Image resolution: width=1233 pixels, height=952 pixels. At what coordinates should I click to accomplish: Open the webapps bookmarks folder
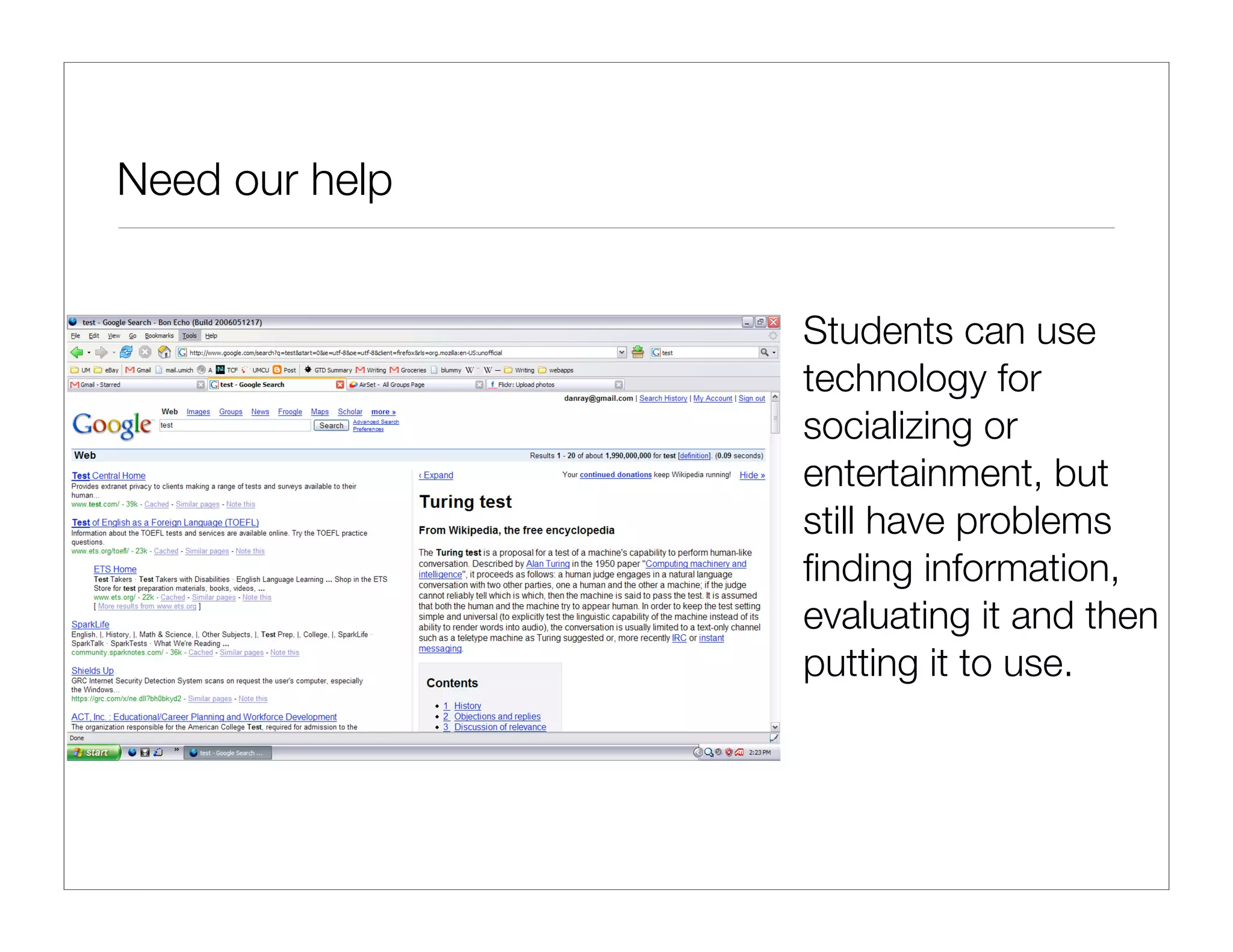[x=556, y=370]
